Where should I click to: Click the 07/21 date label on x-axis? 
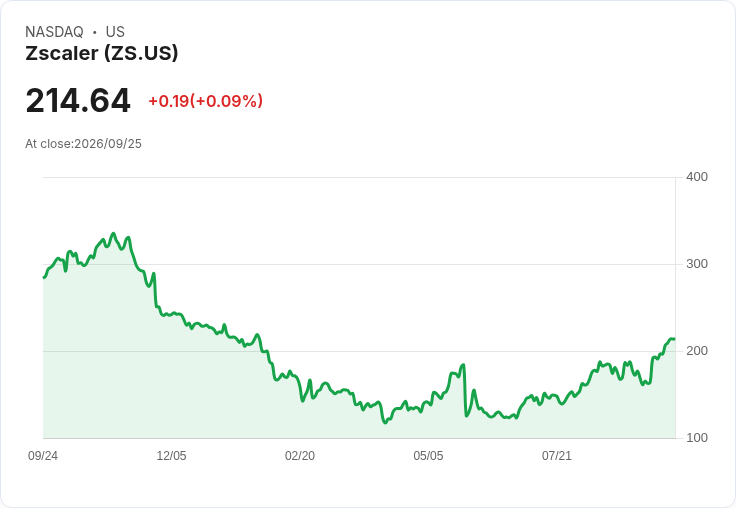557,456
